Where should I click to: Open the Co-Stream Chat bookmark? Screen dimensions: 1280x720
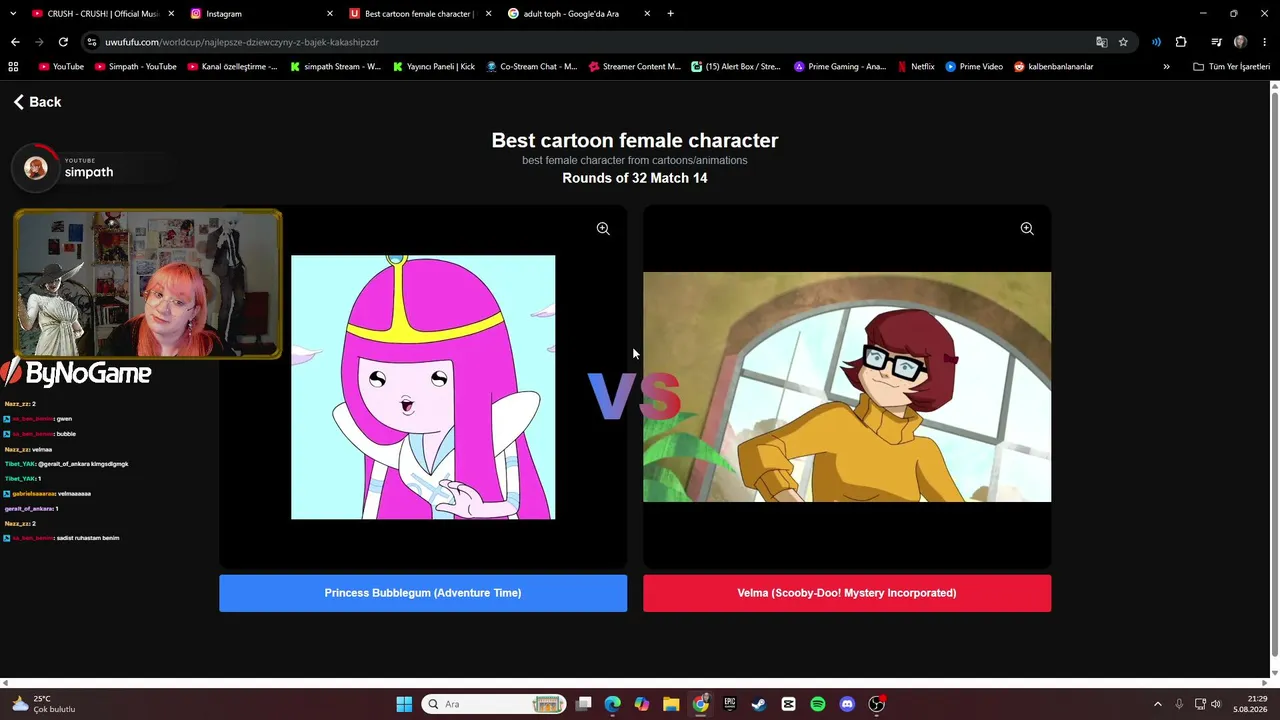pyautogui.click(x=532, y=67)
